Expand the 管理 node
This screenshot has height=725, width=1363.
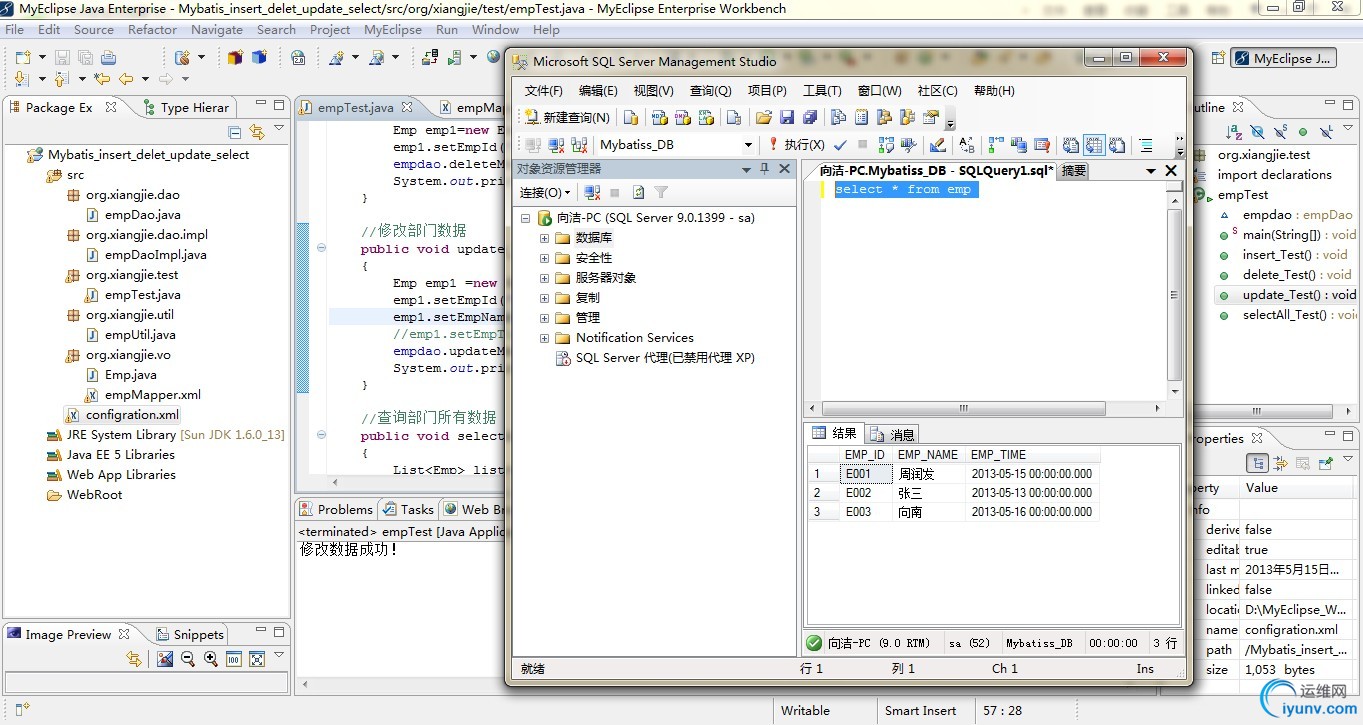(x=544, y=318)
